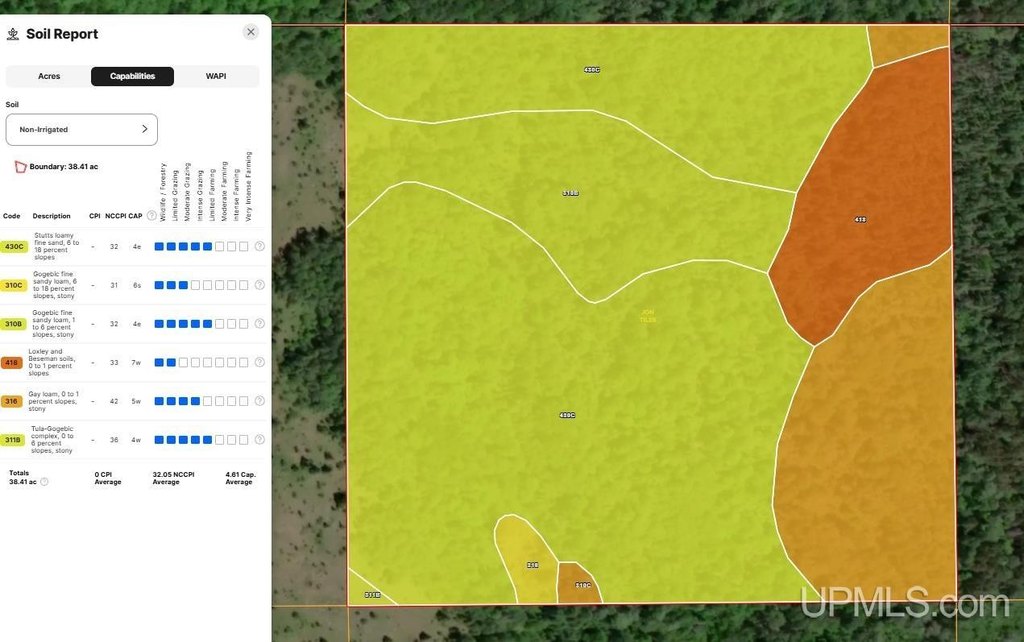Image resolution: width=1024 pixels, height=642 pixels.
Task: Click the chevron in the Non-Irrigated selector
Action: tap(144, 129)
